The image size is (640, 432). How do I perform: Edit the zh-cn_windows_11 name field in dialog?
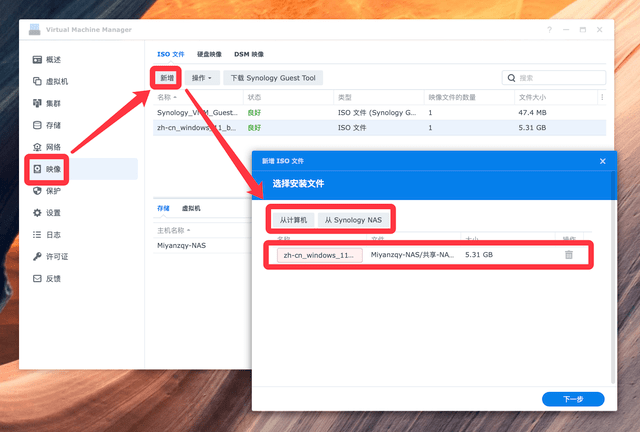coord(320,255)
